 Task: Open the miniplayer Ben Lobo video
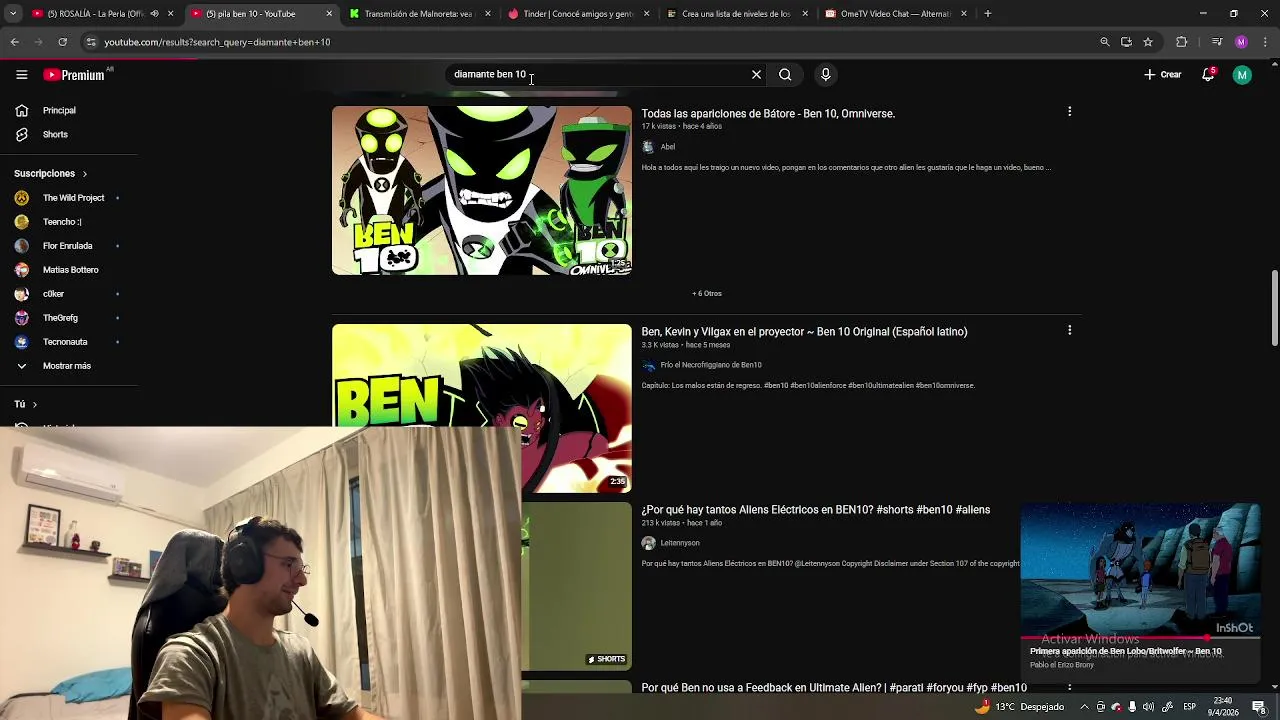[1140, 570]
